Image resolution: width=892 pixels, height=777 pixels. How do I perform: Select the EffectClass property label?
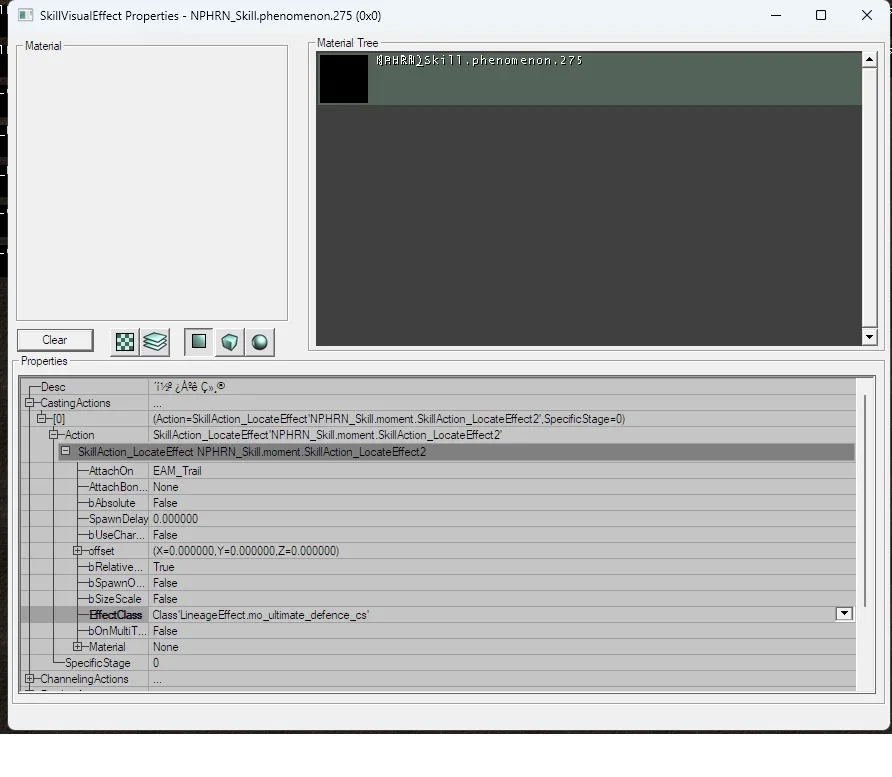point(115,615)
